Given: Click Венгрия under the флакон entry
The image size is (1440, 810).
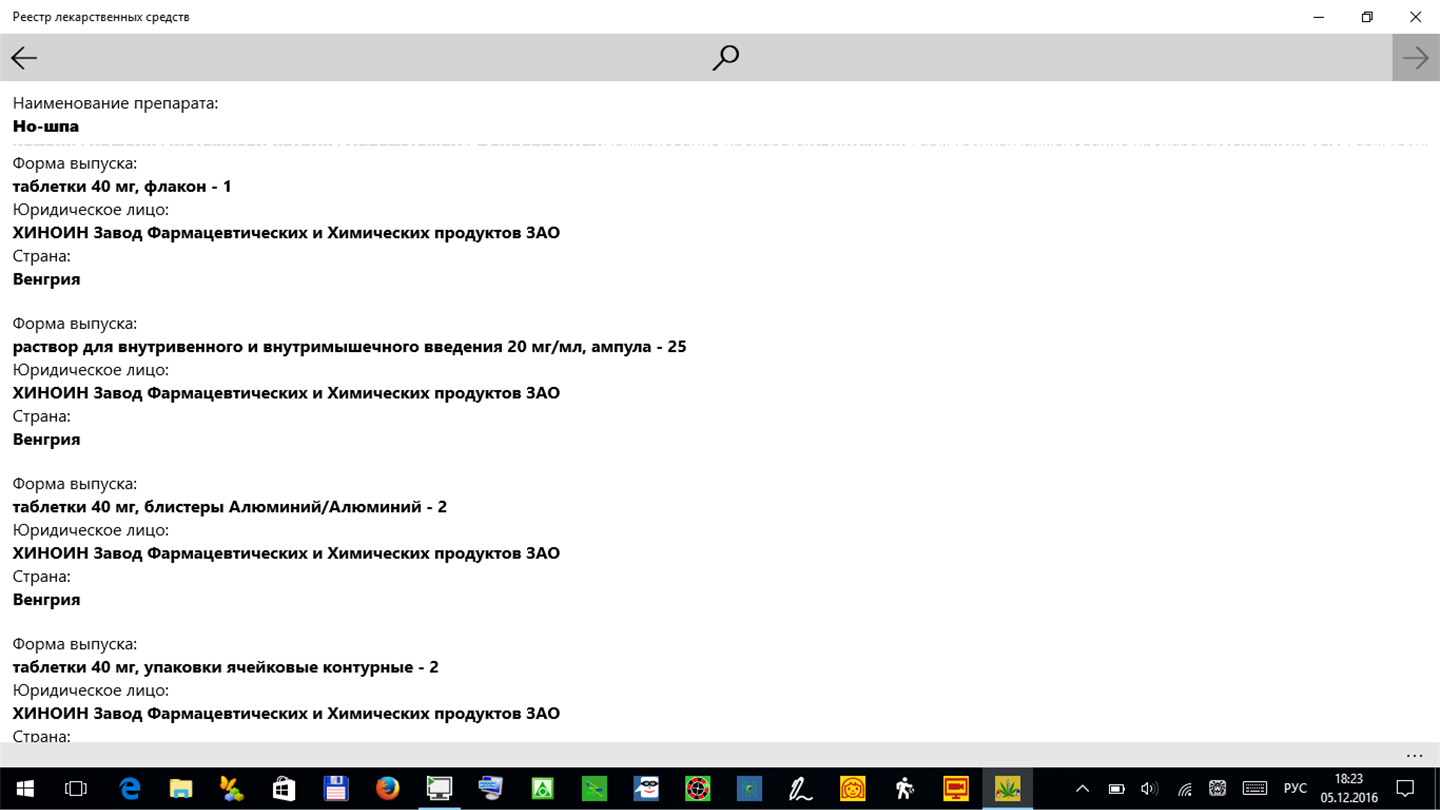Looking at the screenshot, I should point(46,279).
